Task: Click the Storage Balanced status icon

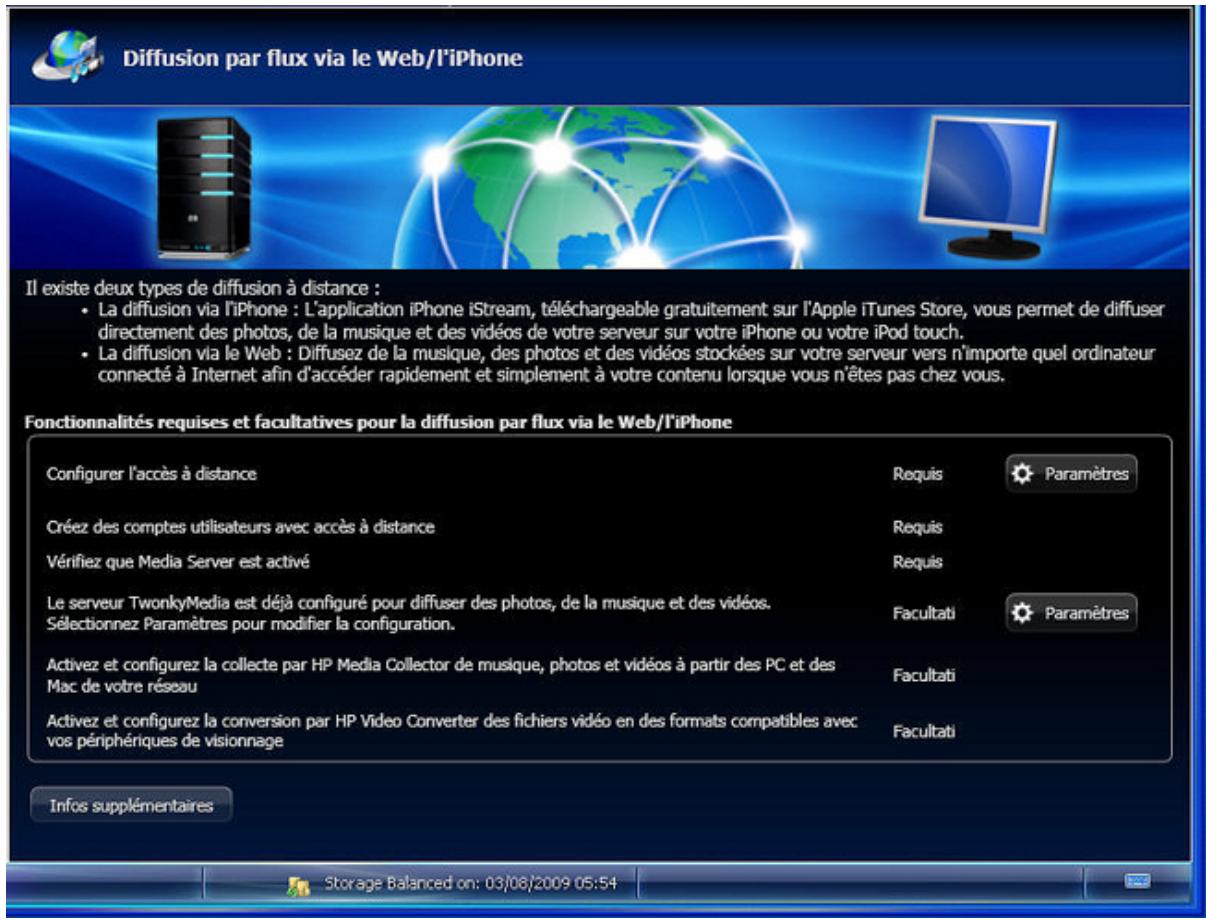Action: click(297, 885)
